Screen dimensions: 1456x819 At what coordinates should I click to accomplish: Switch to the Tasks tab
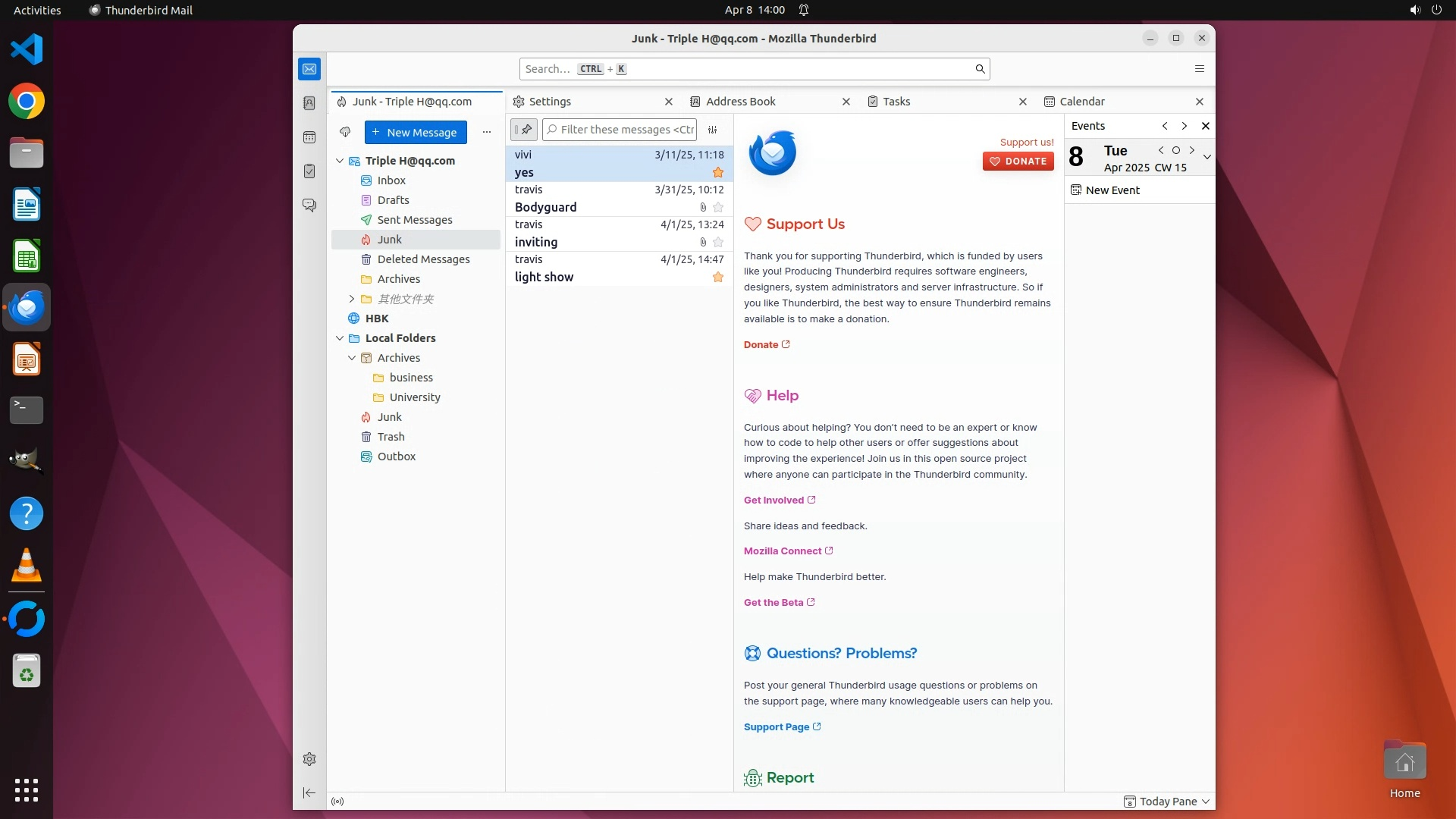(x=896, y=102)
